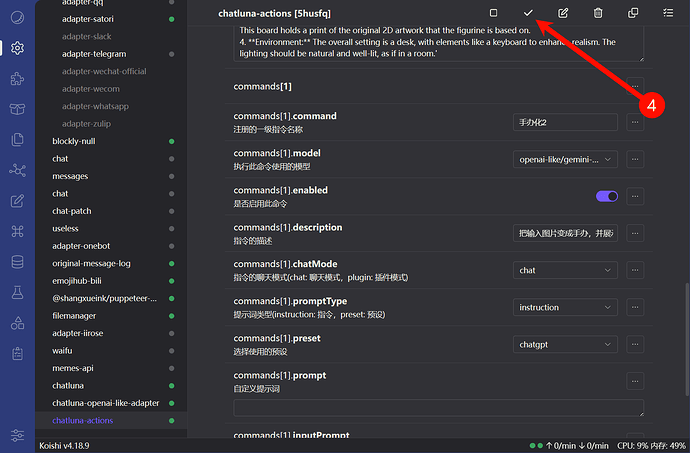Image resolution: width=690 pixels, height=453 pixels.
Task: Select chatluna-openai-like-adapter in plugin list
Action: [x=105, y=403]
